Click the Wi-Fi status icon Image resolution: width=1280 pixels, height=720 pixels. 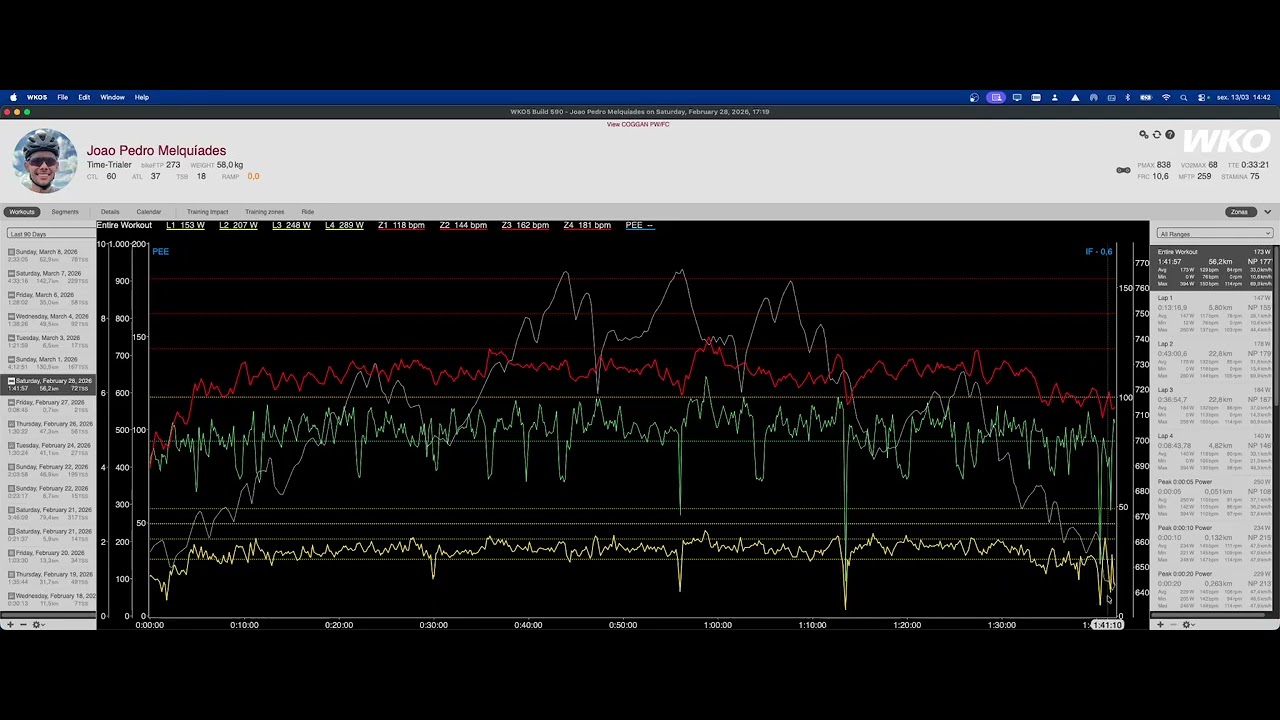point(1166,97)
